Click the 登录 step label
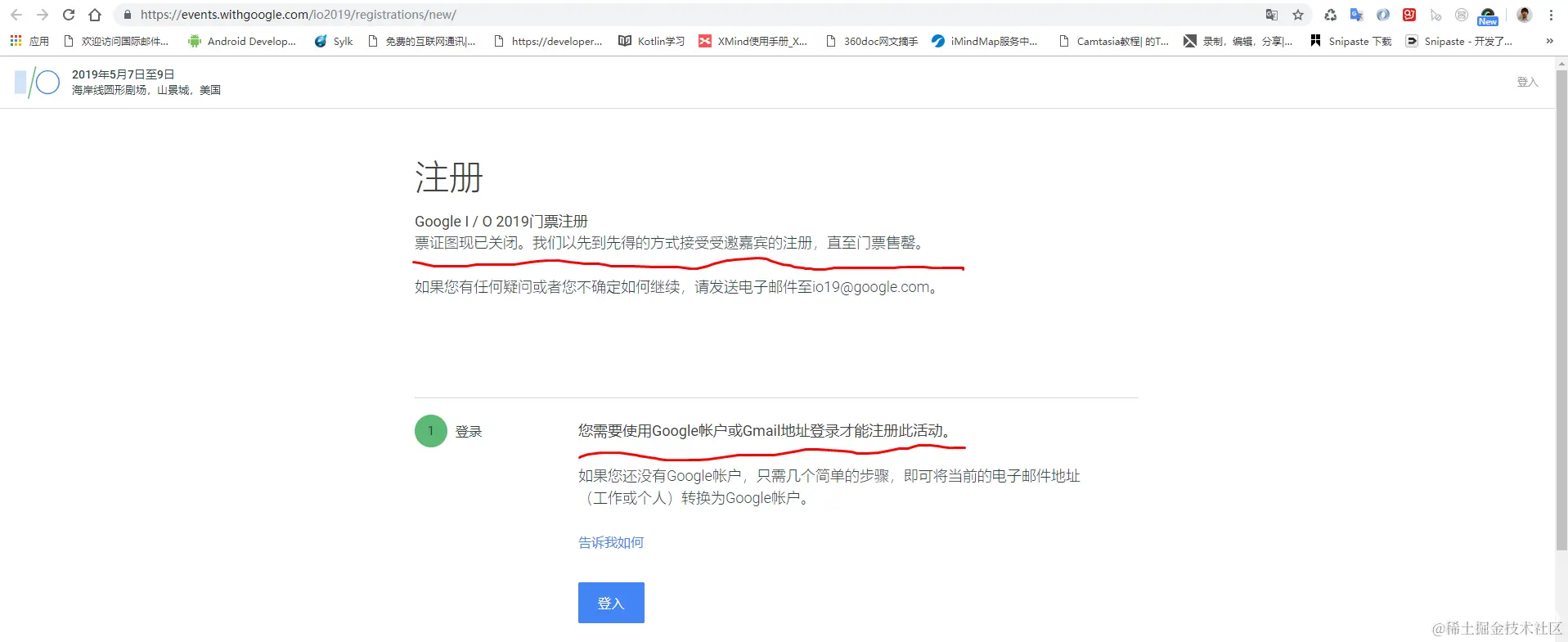This screenshot has width=1568, height=642. click(469, 432)
